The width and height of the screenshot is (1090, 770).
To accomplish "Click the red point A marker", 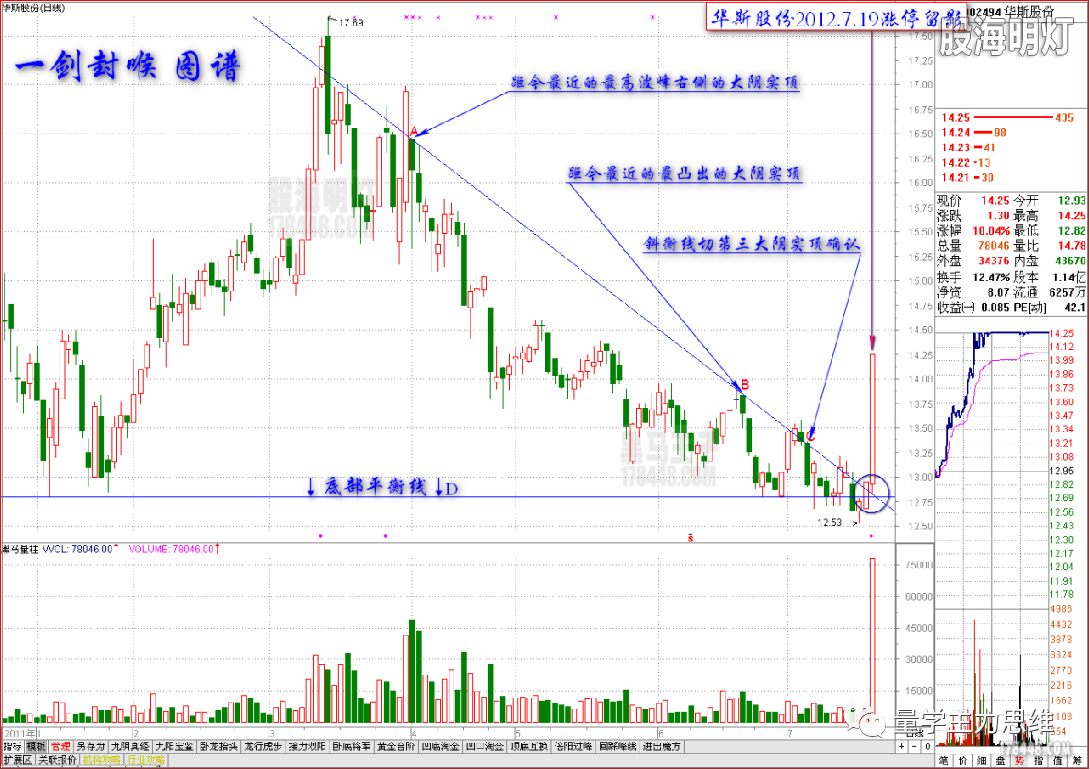I will [413, 131].
